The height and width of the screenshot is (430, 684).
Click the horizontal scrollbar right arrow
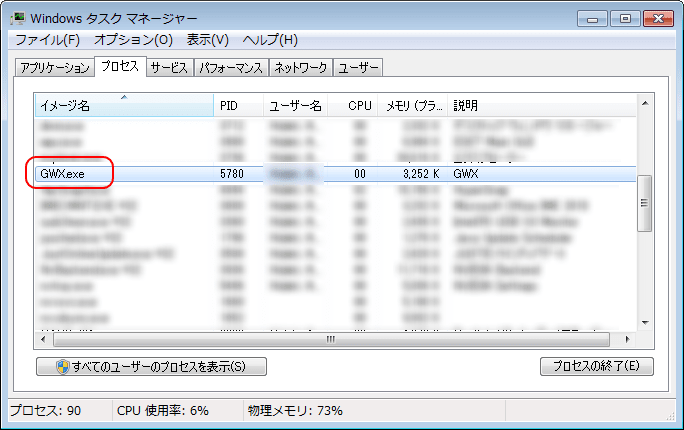pyautogui.click(x=627, y=339)
